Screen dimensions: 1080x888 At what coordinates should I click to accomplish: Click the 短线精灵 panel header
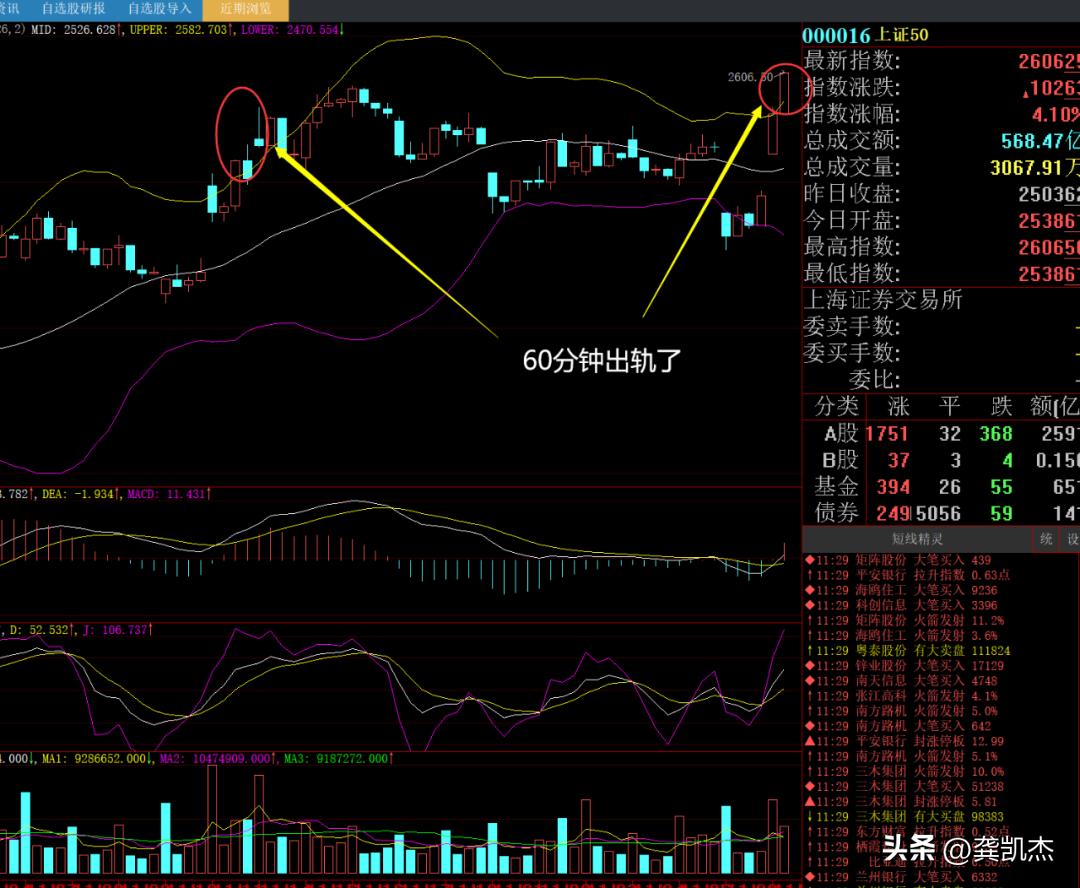(918, 539)
